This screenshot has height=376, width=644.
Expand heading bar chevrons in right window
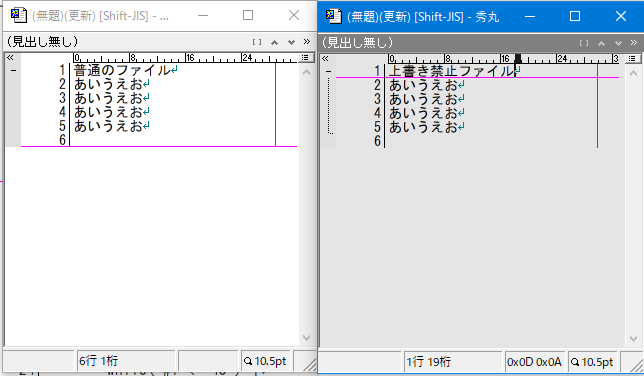[633, 42]
